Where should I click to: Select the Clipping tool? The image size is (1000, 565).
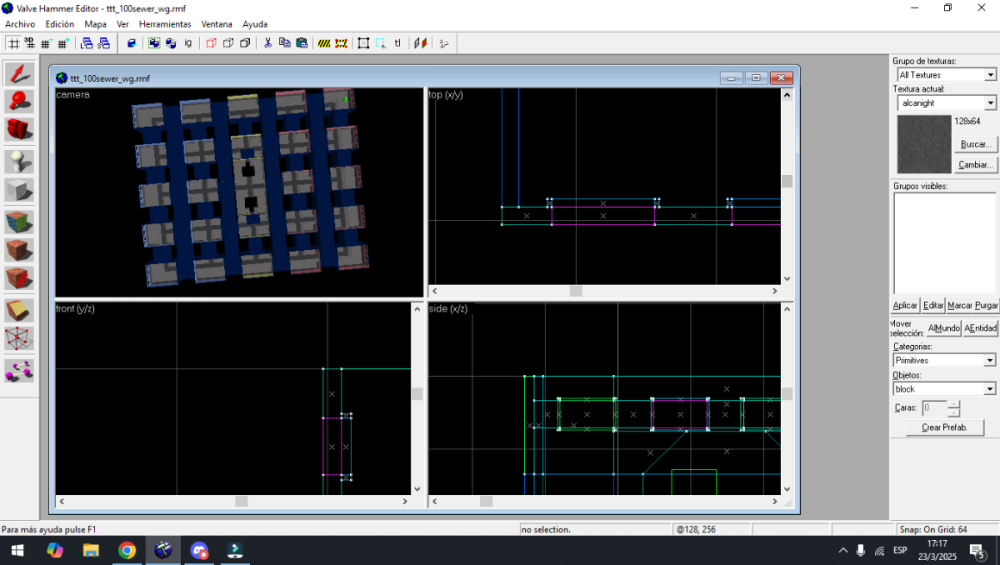[x=19, y=311]
